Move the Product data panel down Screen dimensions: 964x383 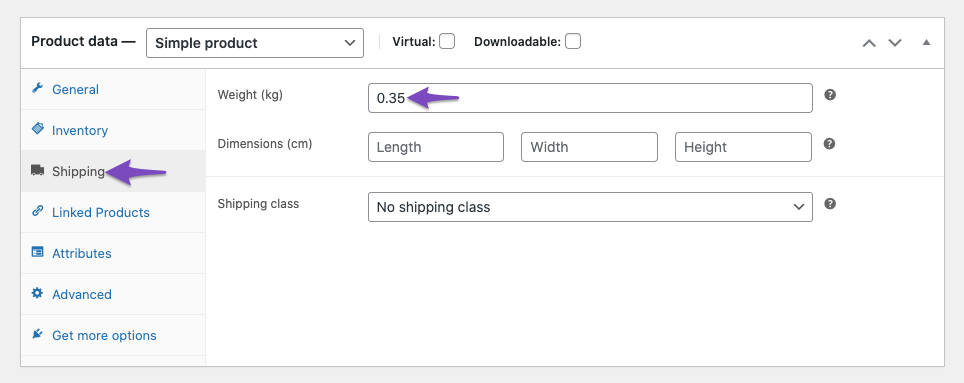[895, 43]
